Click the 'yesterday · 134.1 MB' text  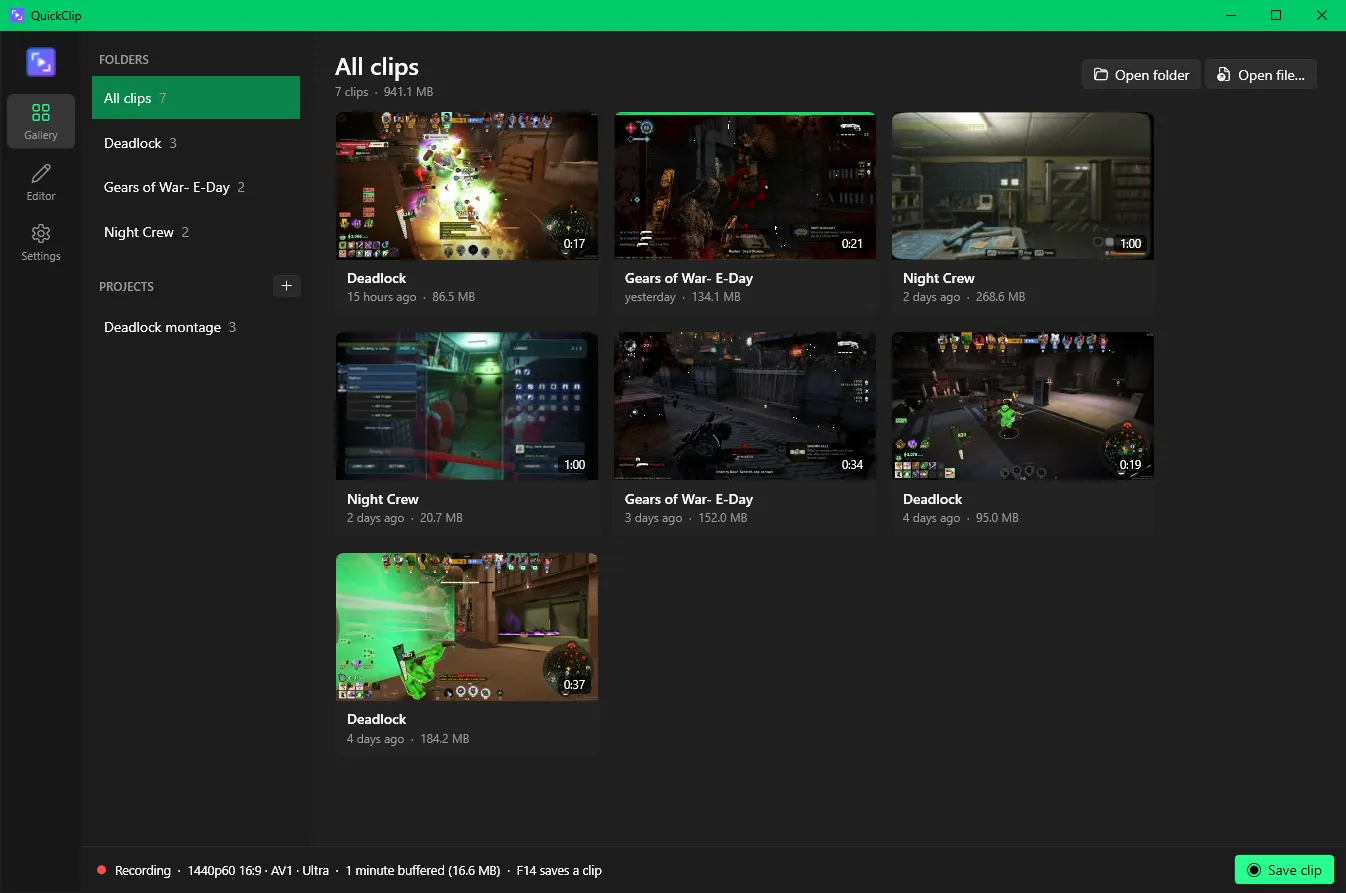pyautogui.click(x=683, y=297)
